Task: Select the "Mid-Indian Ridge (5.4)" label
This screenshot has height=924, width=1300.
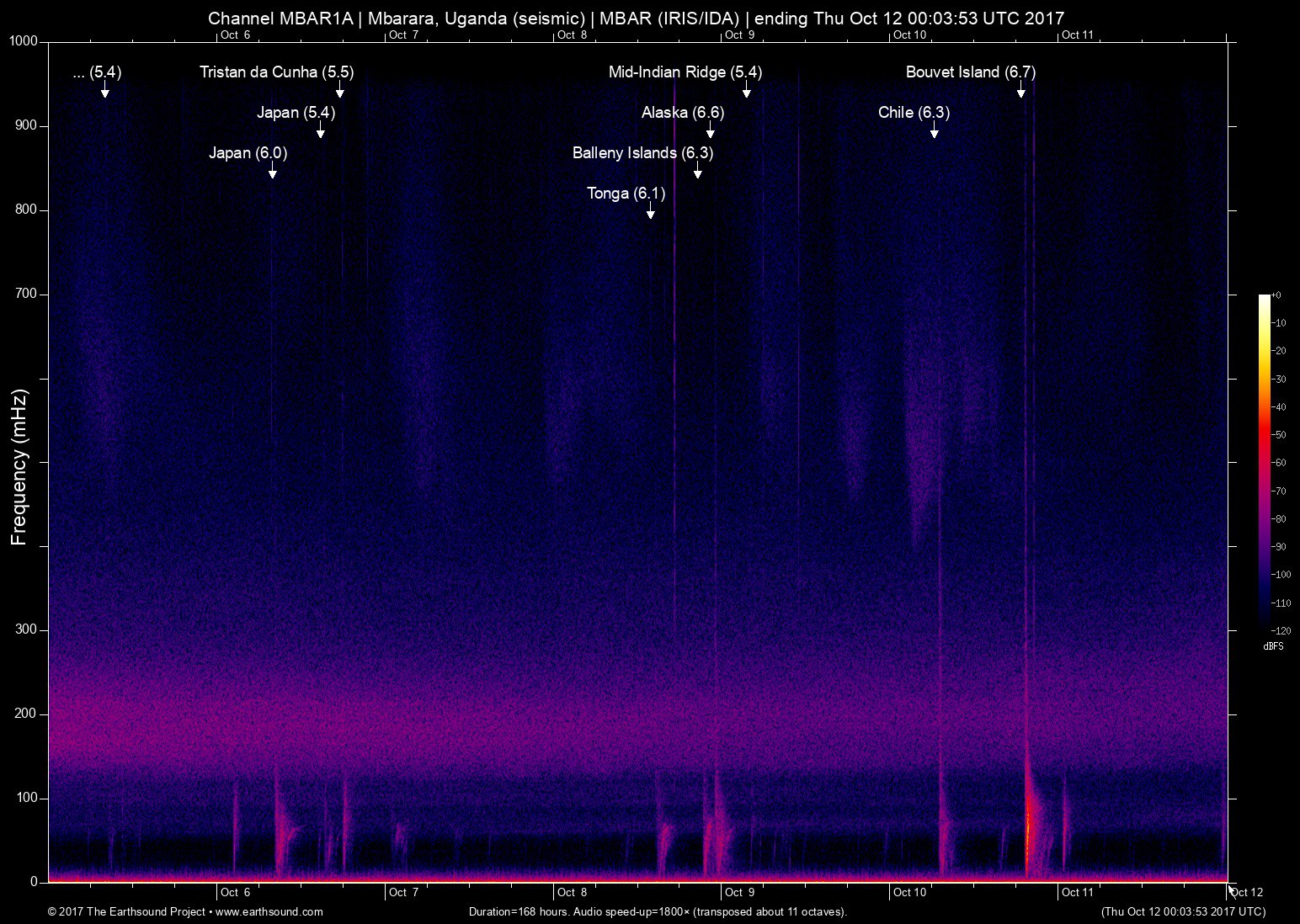Action: (685, 72)
